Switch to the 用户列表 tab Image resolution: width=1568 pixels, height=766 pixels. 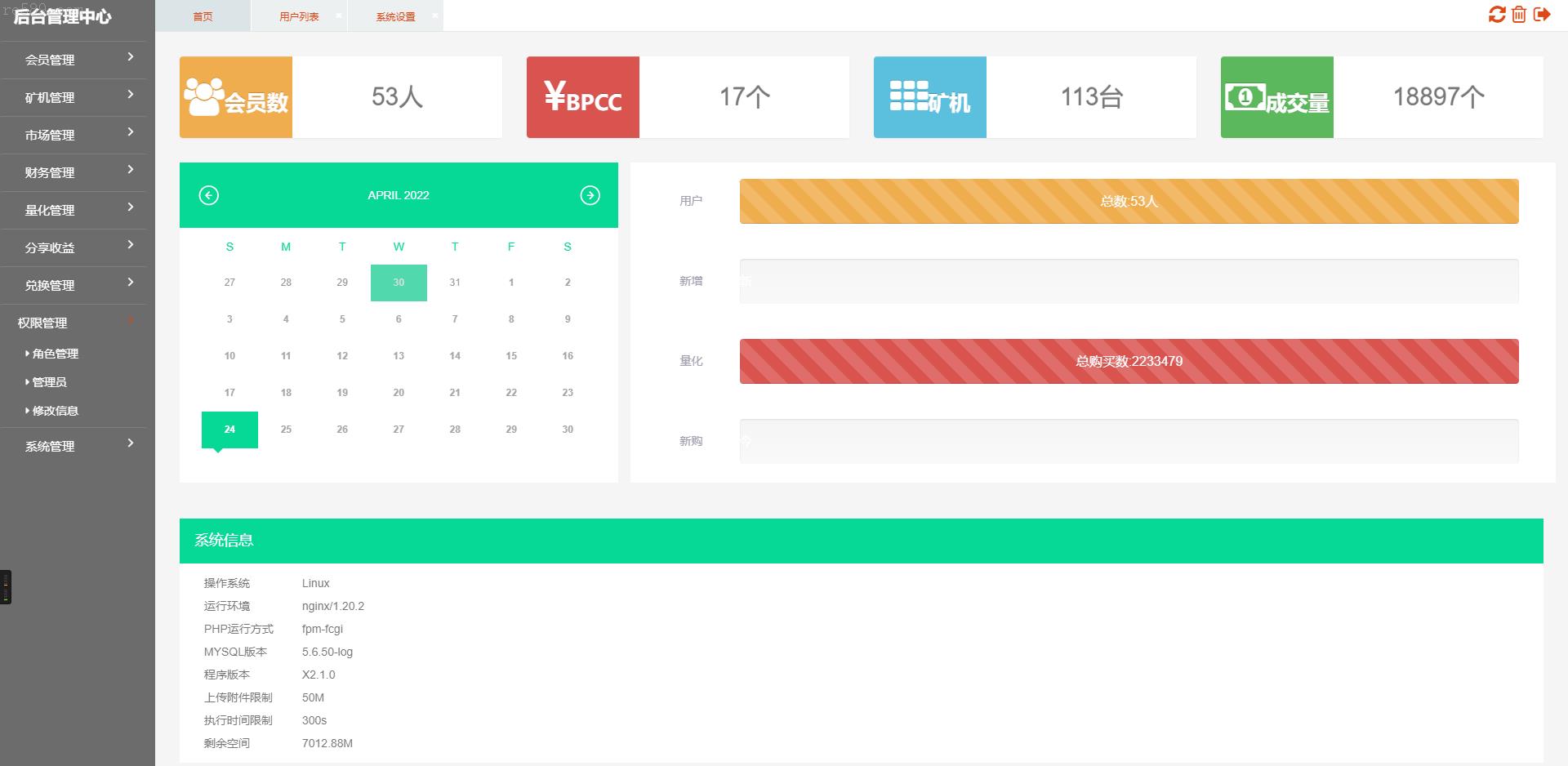(299, 16)
